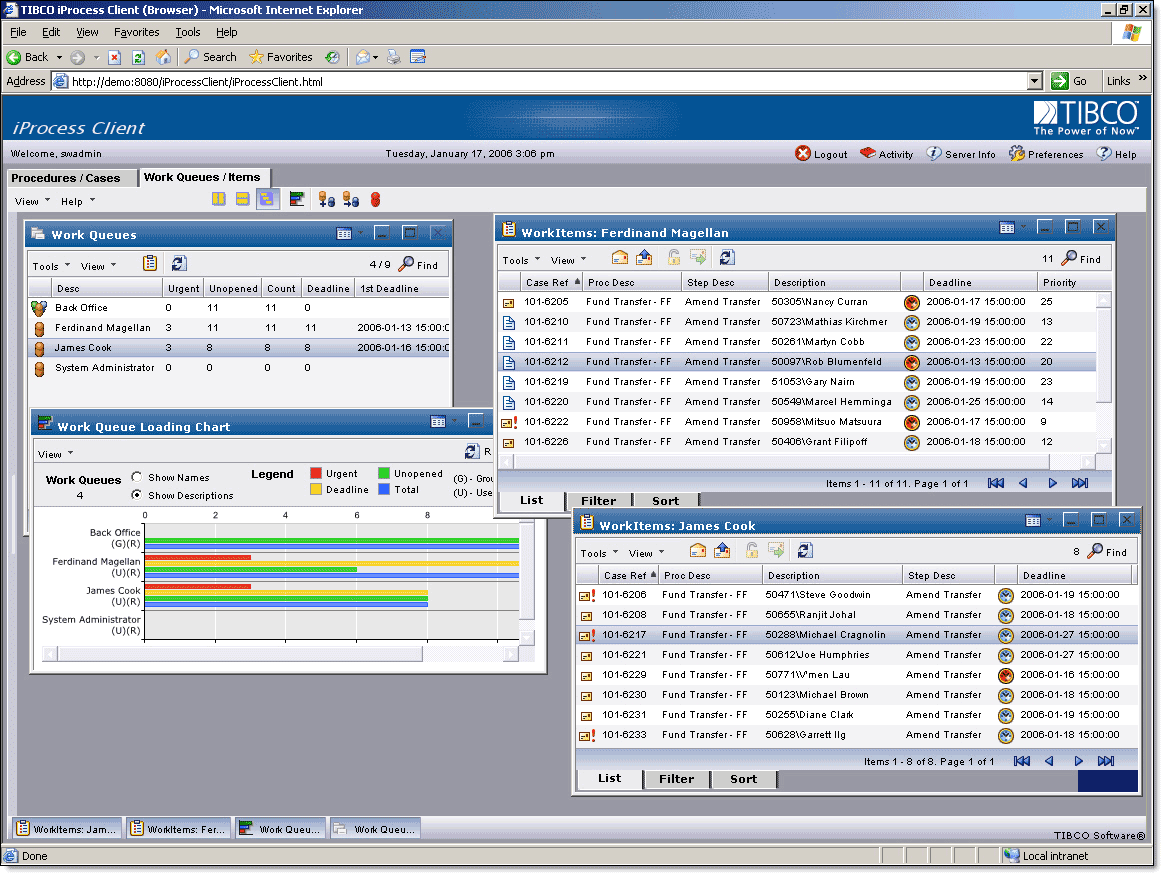1163x875 pixels.
Task: Click Find in Ferdinand Magellan work items
Action: click(1081, 258)
